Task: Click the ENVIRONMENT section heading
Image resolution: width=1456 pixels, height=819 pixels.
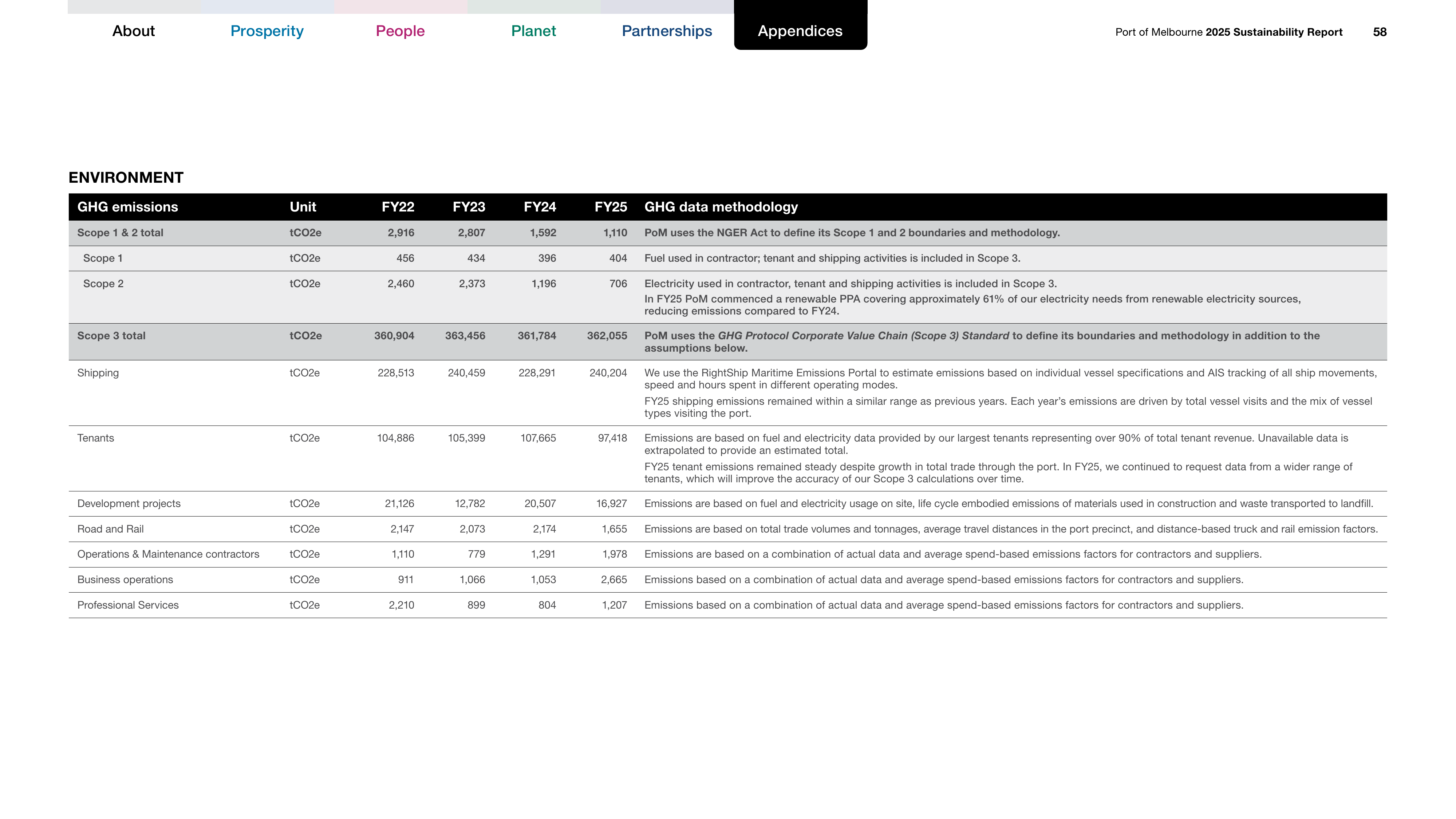Action: 126,178
